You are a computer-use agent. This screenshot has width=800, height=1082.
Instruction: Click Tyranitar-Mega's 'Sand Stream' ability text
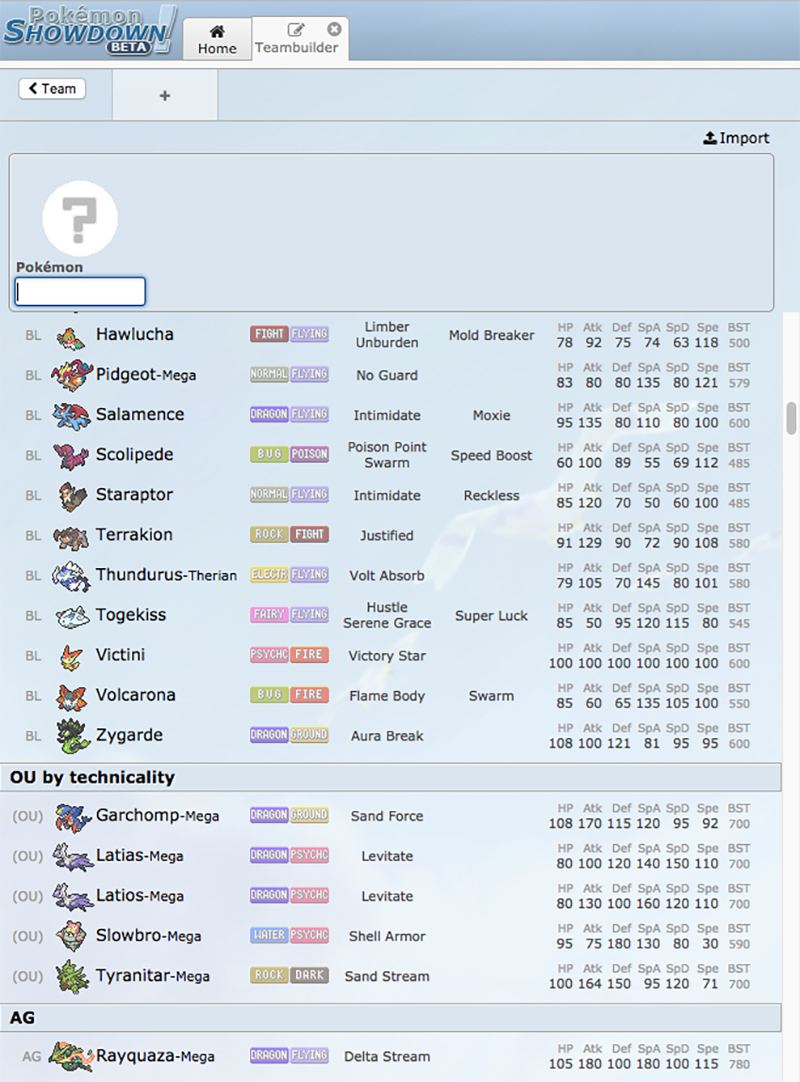[x=387, y=976]
